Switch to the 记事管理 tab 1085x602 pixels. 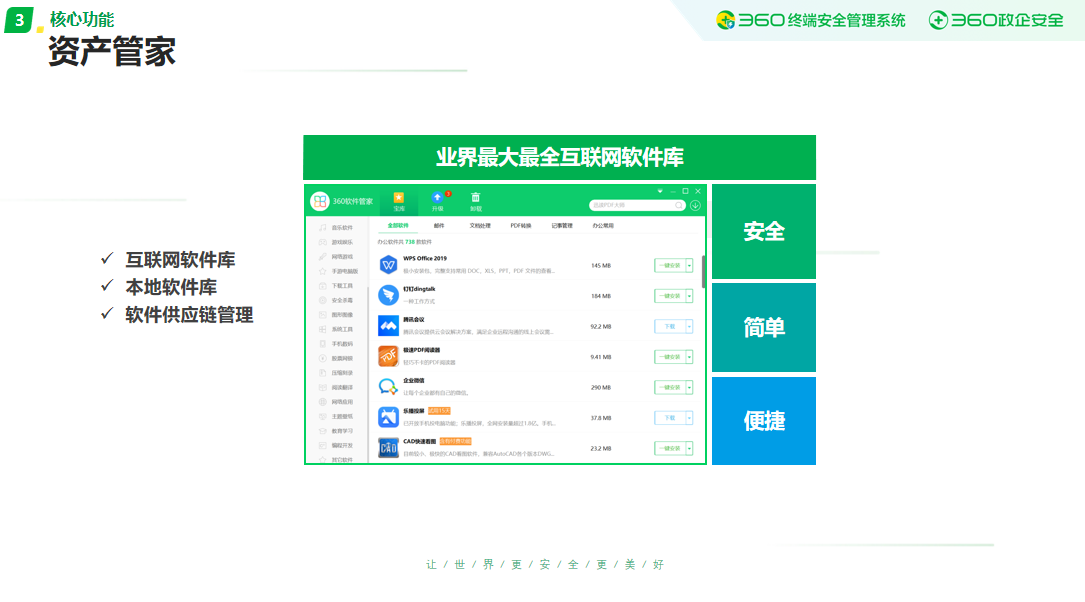[562, 226]
